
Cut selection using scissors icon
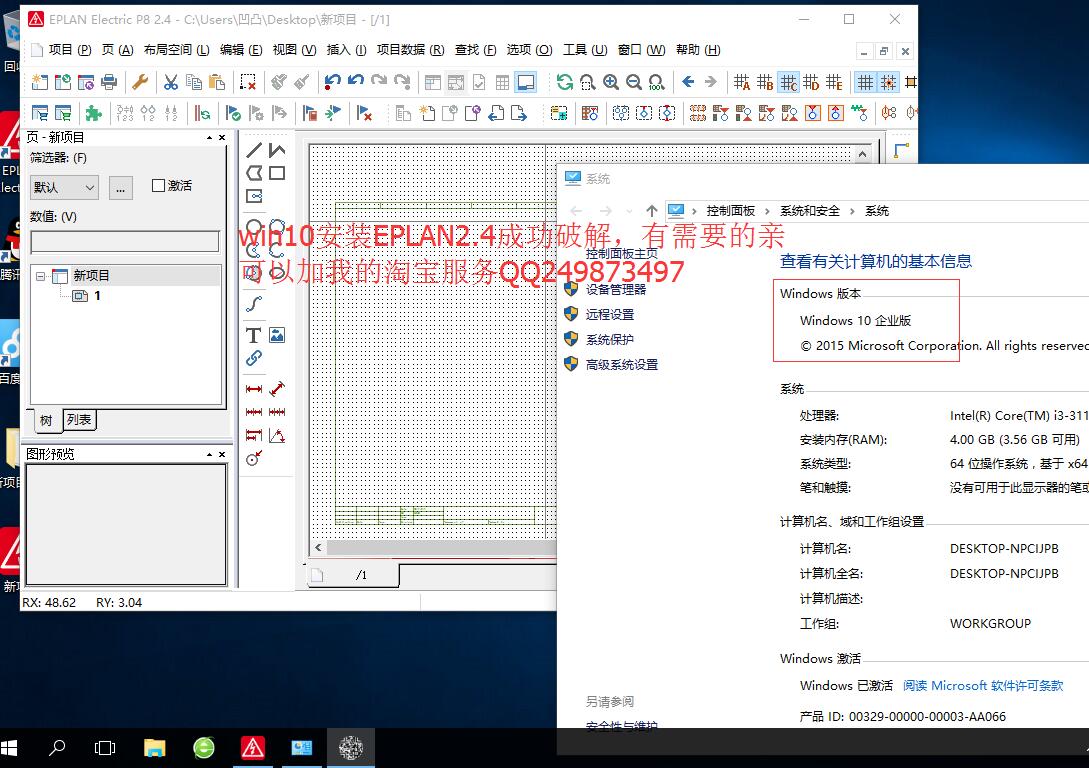[171, 83]
